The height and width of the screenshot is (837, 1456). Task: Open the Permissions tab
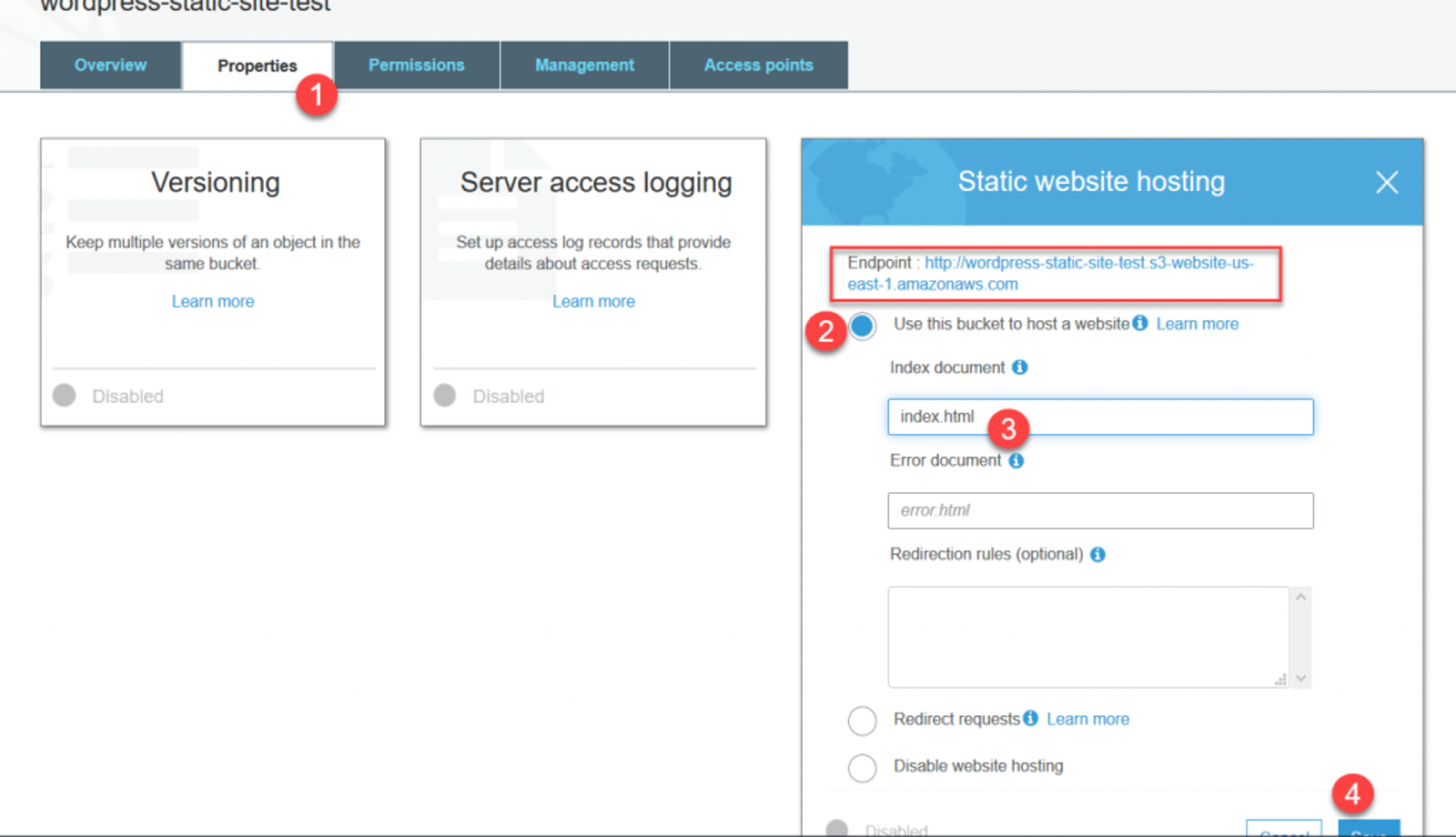pos(416,65)
